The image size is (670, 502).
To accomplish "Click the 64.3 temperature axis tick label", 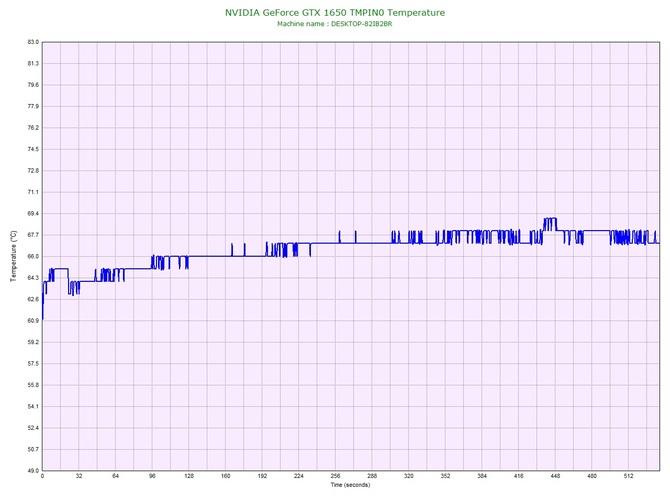I will (x=33, y=278).
